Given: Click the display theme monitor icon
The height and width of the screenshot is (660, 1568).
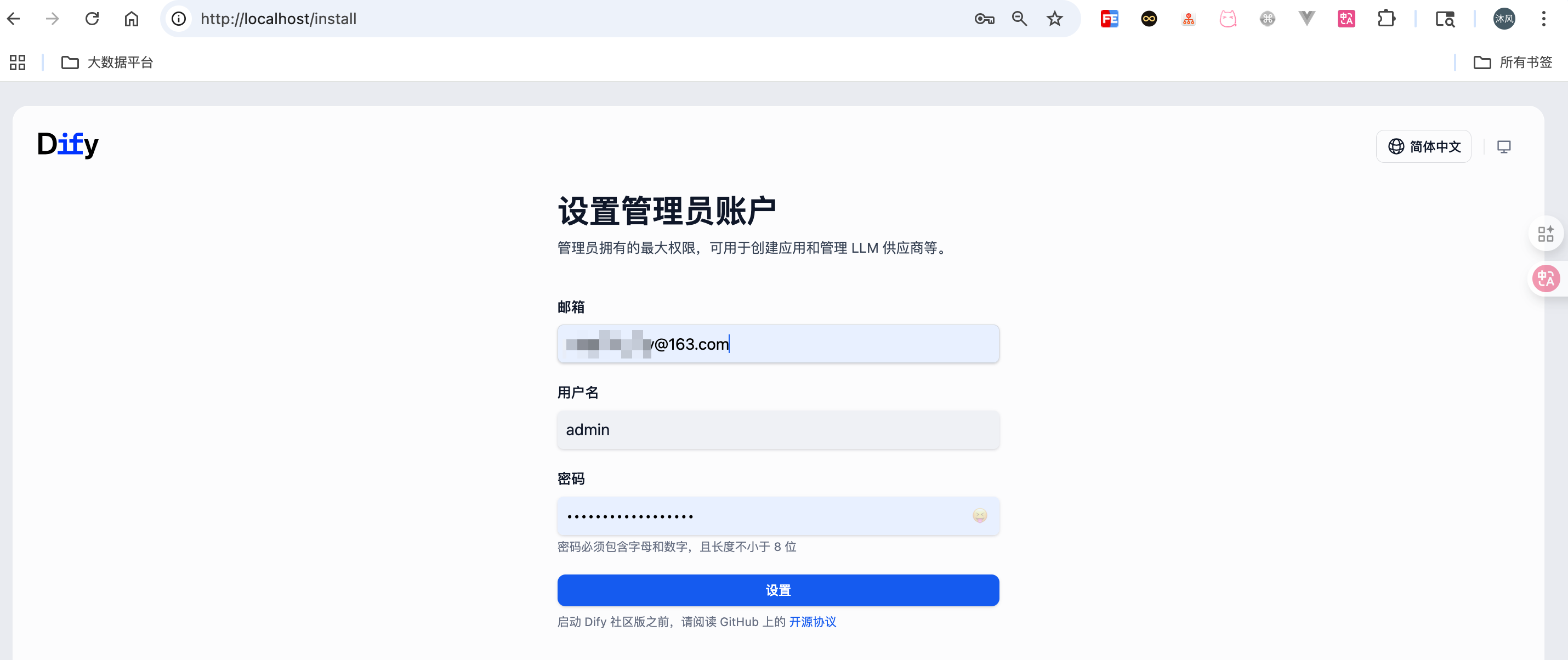Looking at the screenshot, I should pos(1504,146).
